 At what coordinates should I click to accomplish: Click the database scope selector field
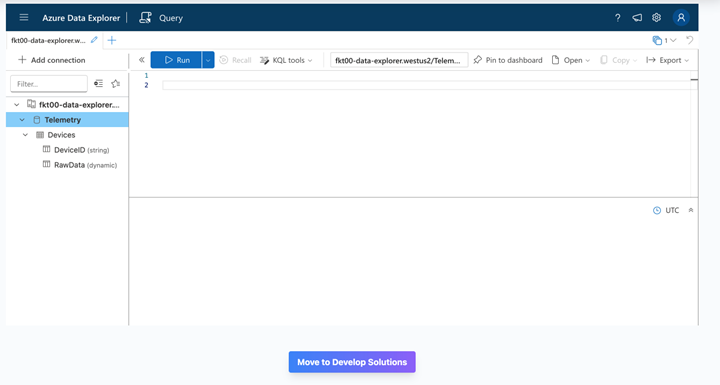point(399,60)
